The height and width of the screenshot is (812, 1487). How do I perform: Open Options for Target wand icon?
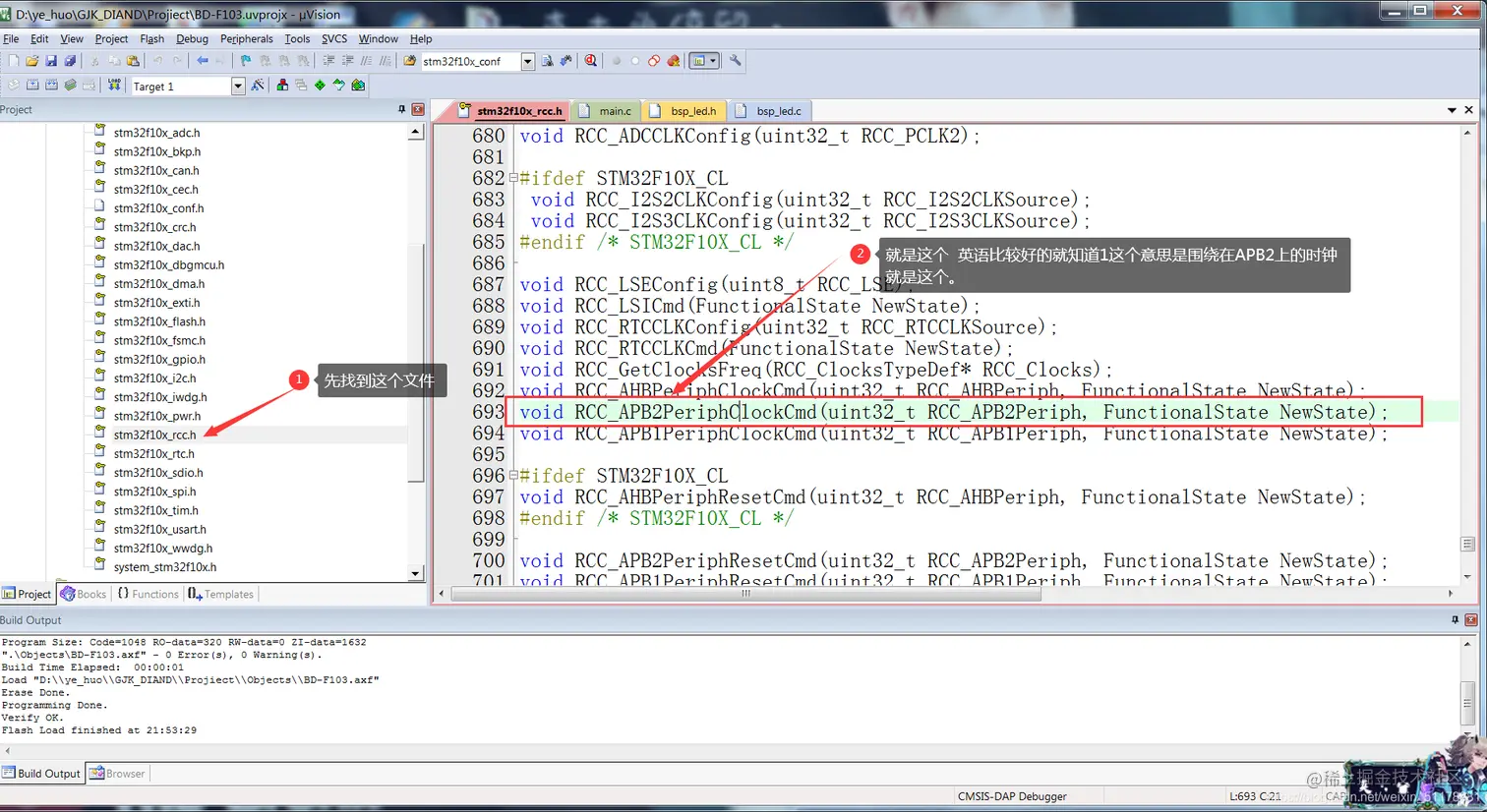click(x=257, y=86)
